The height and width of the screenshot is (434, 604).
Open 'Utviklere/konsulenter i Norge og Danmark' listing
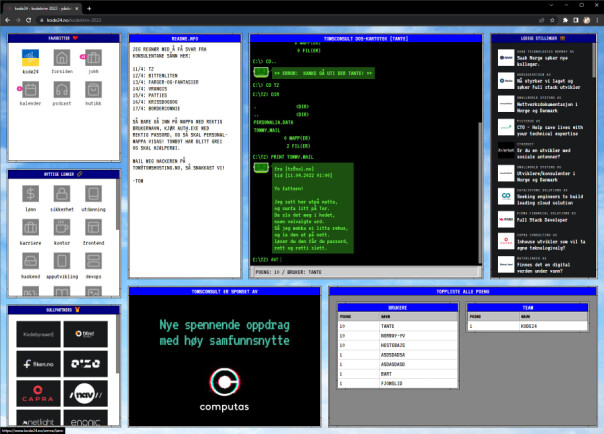point(544,174)
